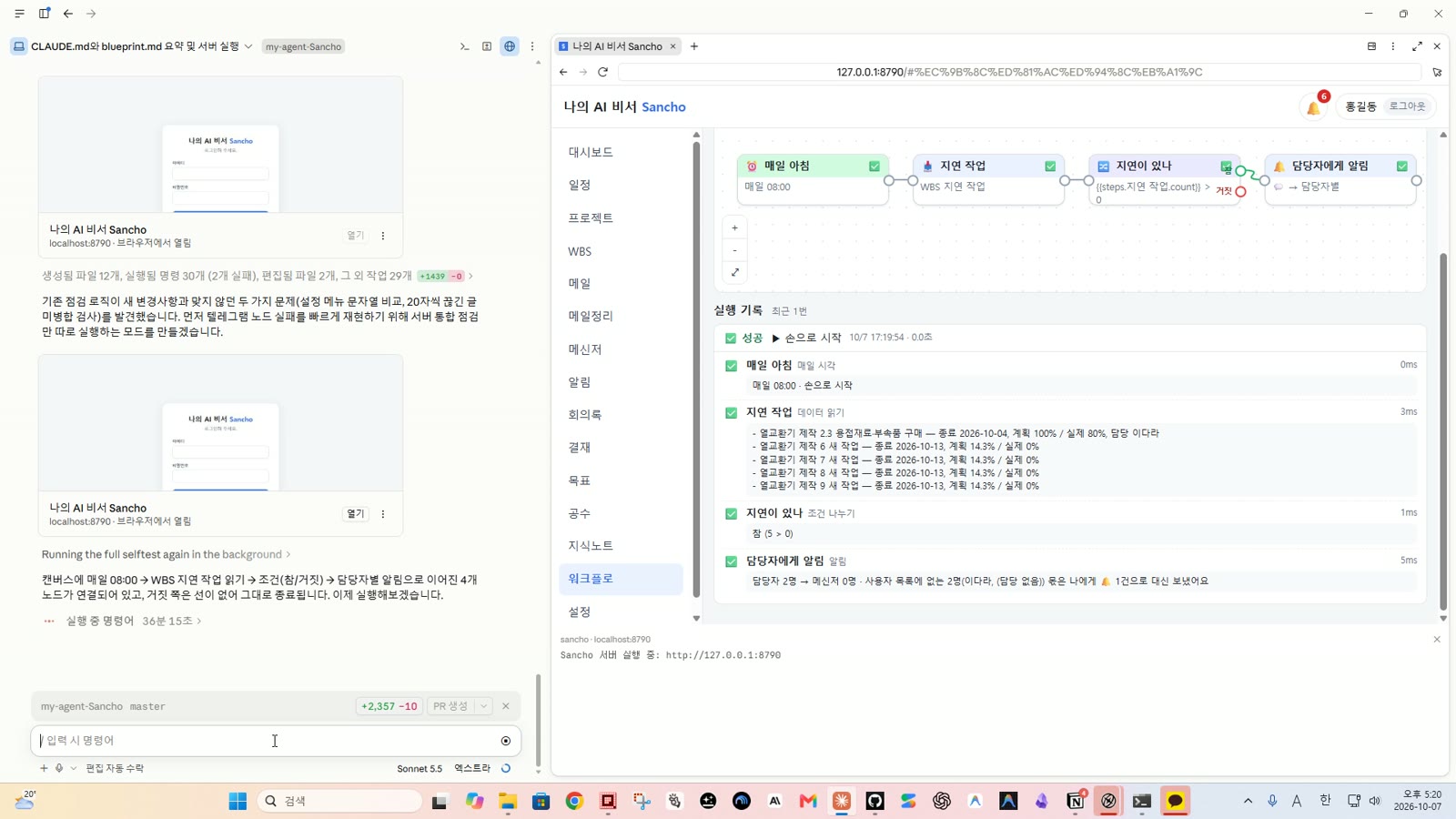
Task: Click the red '거짓' output port on '지연이 있나' node
Action: pyautogui.click(x=1240, y=192)
